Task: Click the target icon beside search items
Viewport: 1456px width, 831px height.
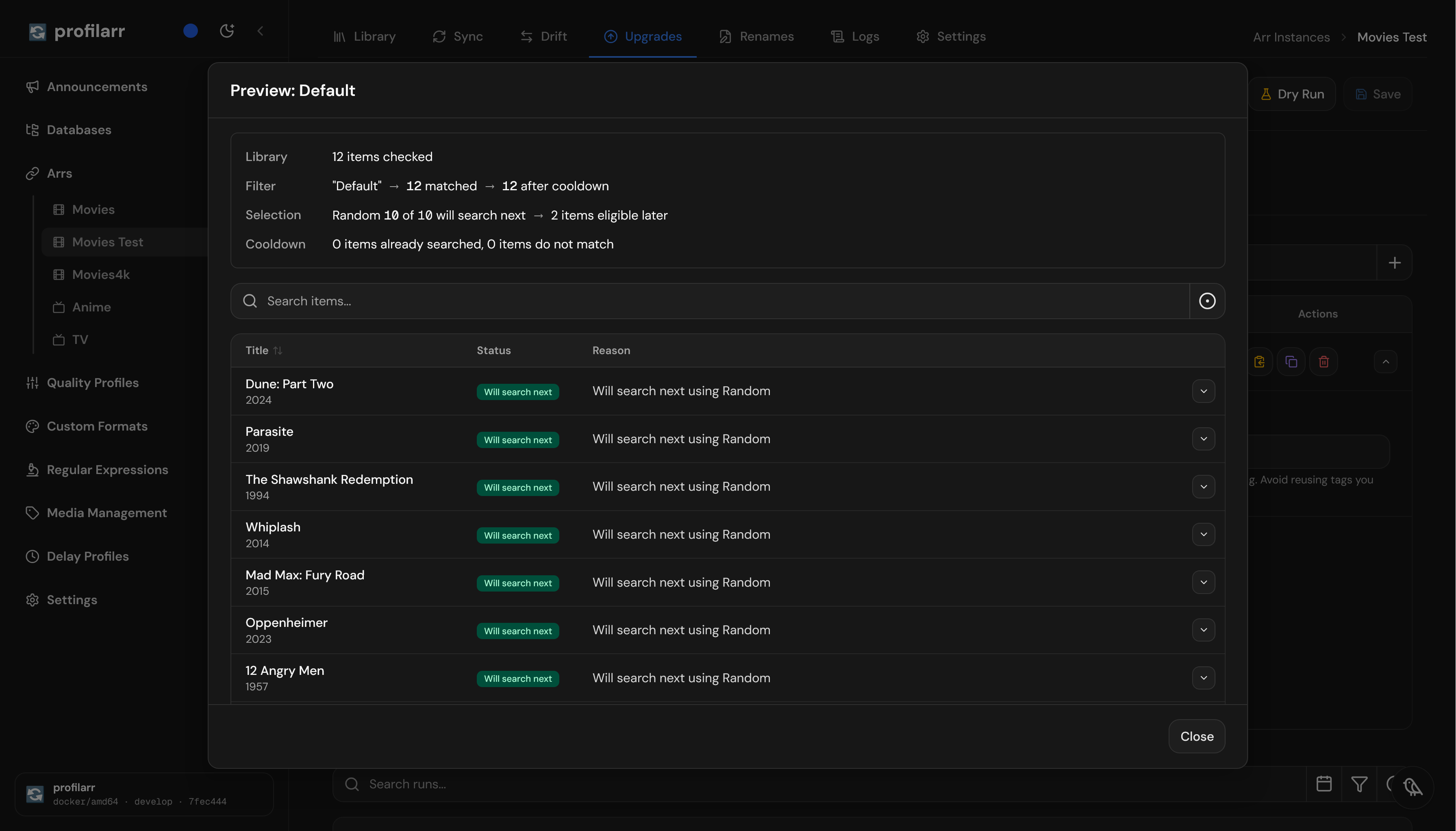Action: [1207, 301]
